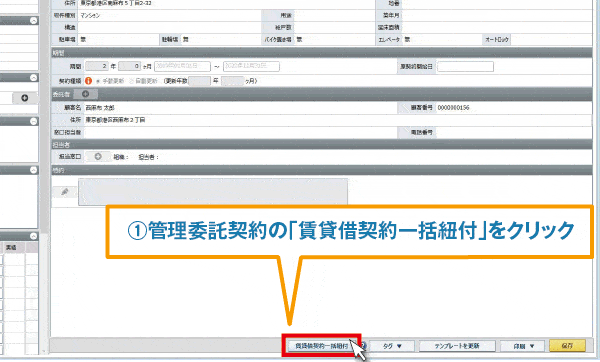Click the orange info icon beside 契約種類
Viewport: 600px width, 362px height.
click(x=88, y=81)
